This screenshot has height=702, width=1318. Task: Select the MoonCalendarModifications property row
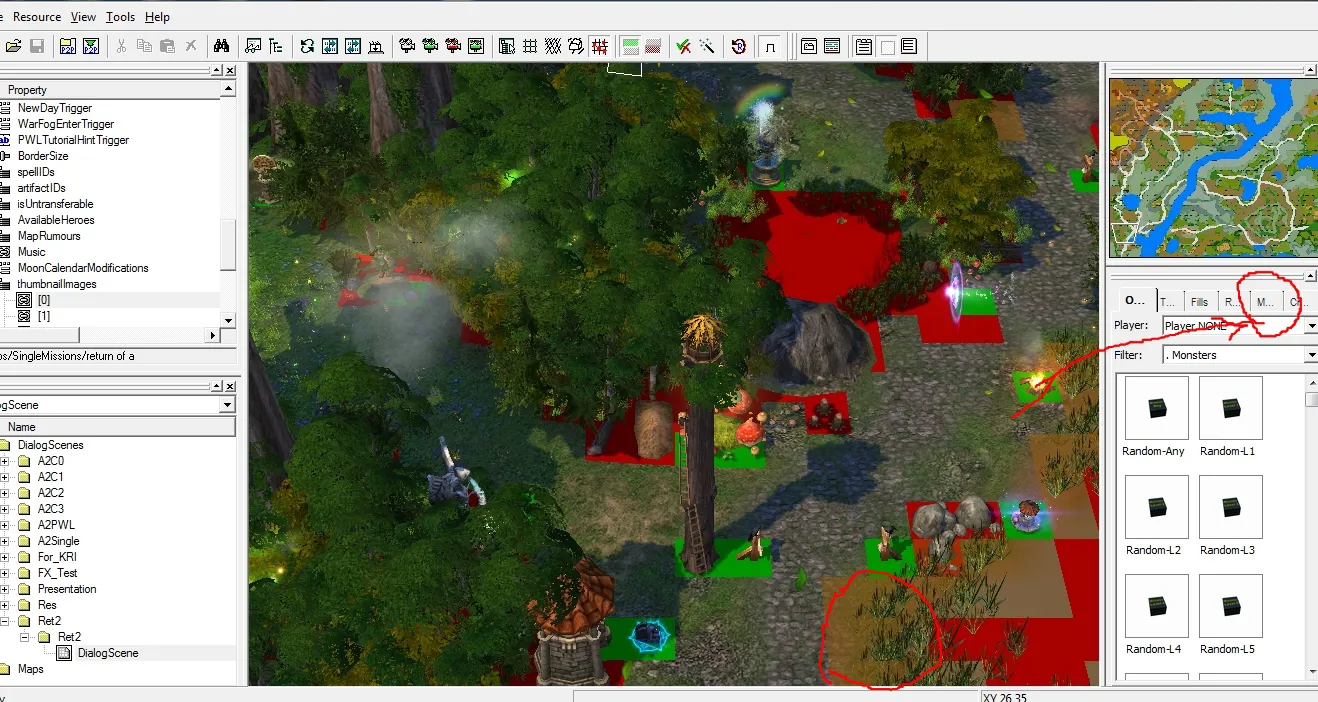pos(83,268)
